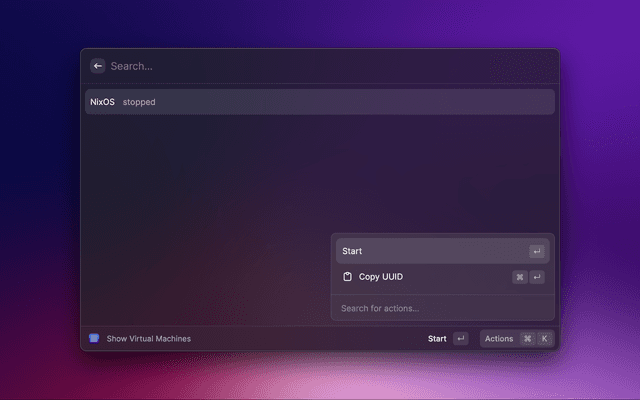Click the Show Virtual Machines extension icon

tap(94, 339)
